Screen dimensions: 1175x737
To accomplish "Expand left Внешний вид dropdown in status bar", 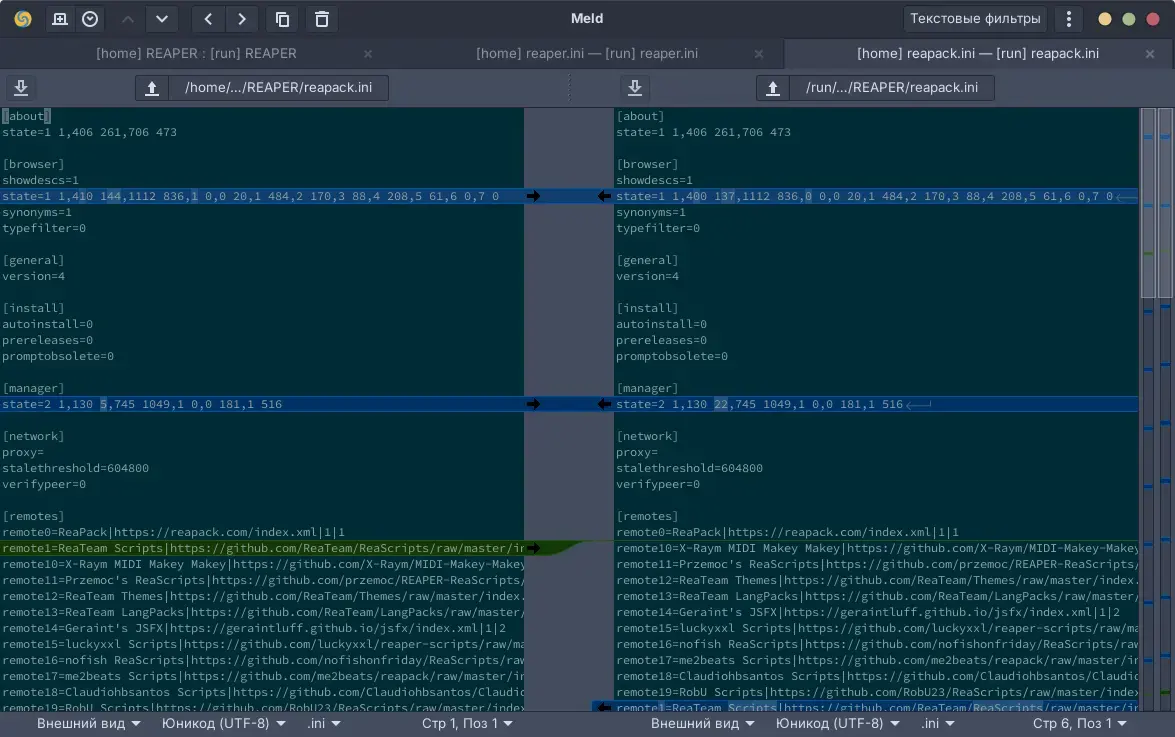I will click(88, 723).
